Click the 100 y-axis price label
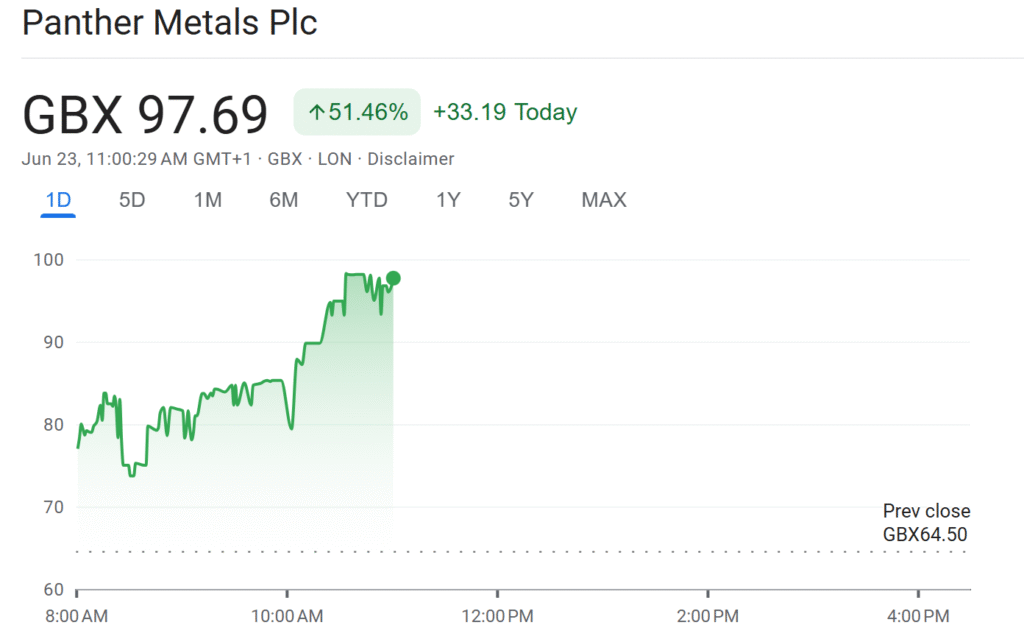1024x639 pixels. pyautogui.click(x=49, y=260)
